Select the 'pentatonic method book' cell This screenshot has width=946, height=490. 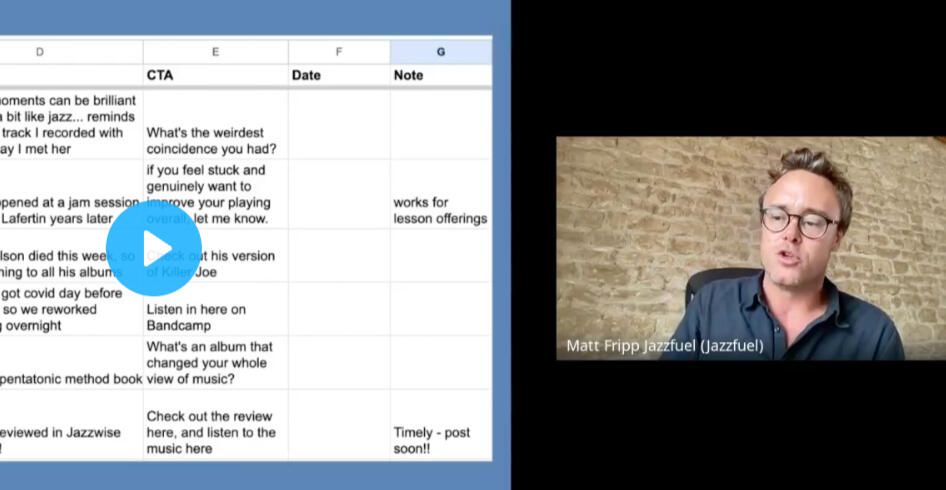pyautogui.click(x=70, y=379)
